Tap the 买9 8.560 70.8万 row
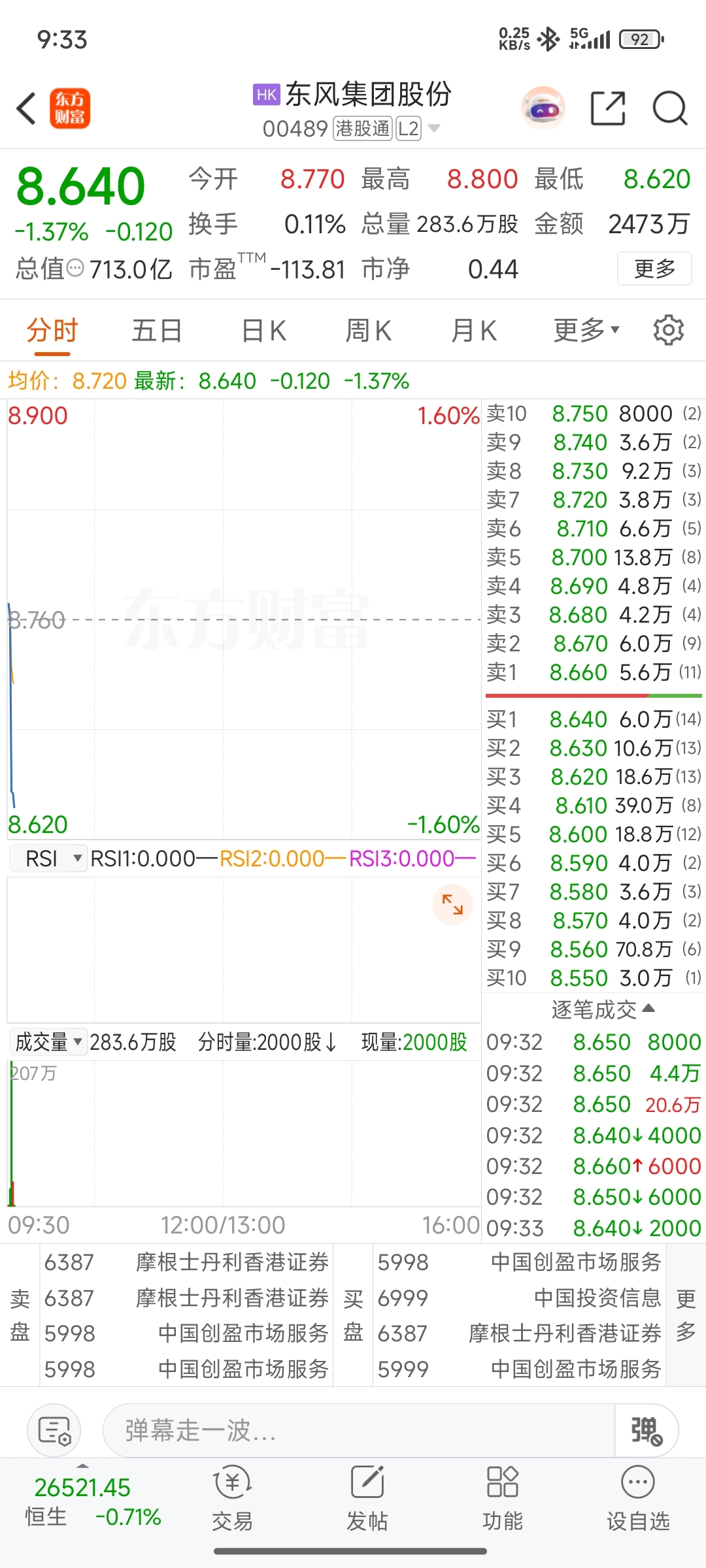The height and width of the screenshot is (1568, 706). pyautogui.click(x=594, y=949)
